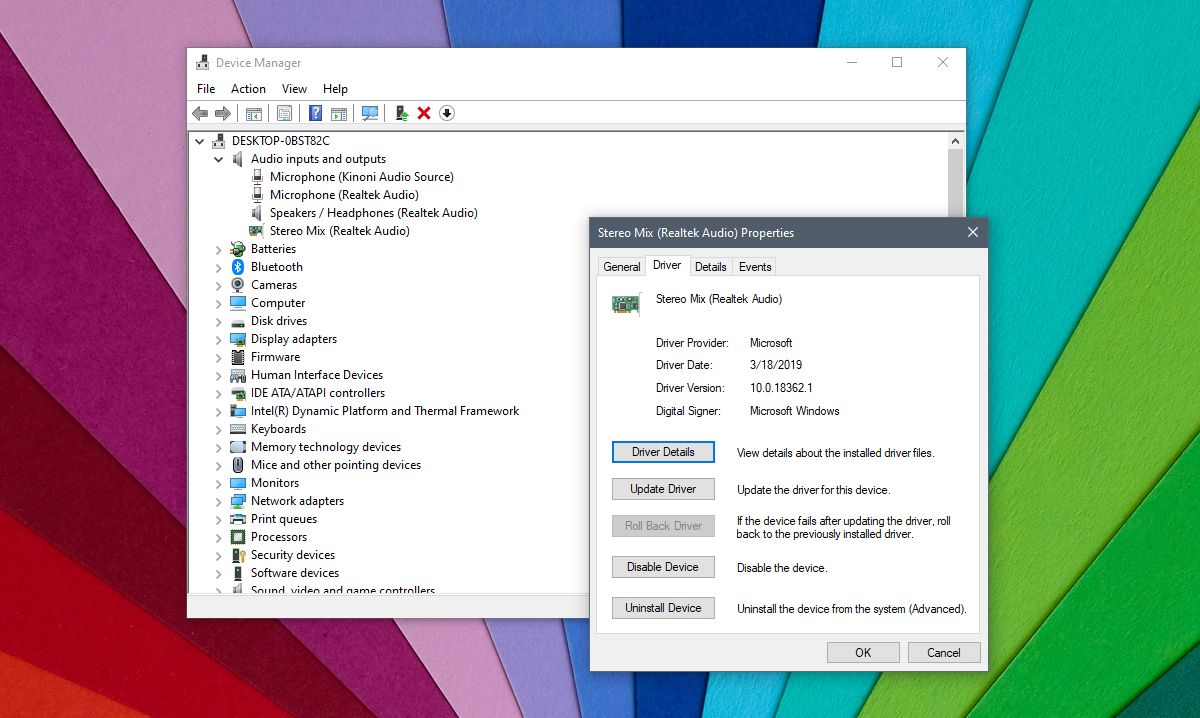Click the device card icon in Properties dialog
Viewport: 1200px width, 718px height.
point(626,304)
